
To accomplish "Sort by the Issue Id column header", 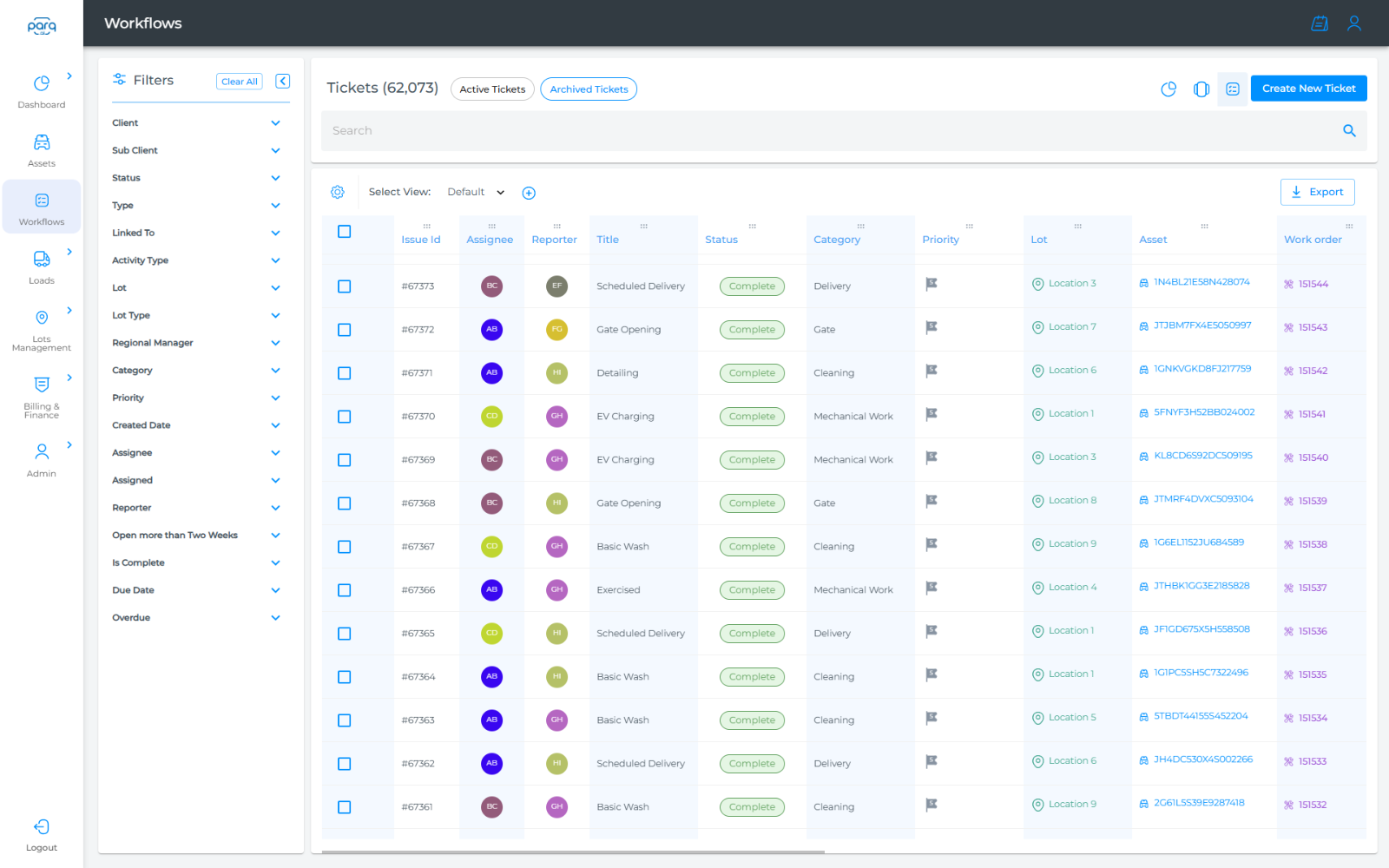I will 420,240.
